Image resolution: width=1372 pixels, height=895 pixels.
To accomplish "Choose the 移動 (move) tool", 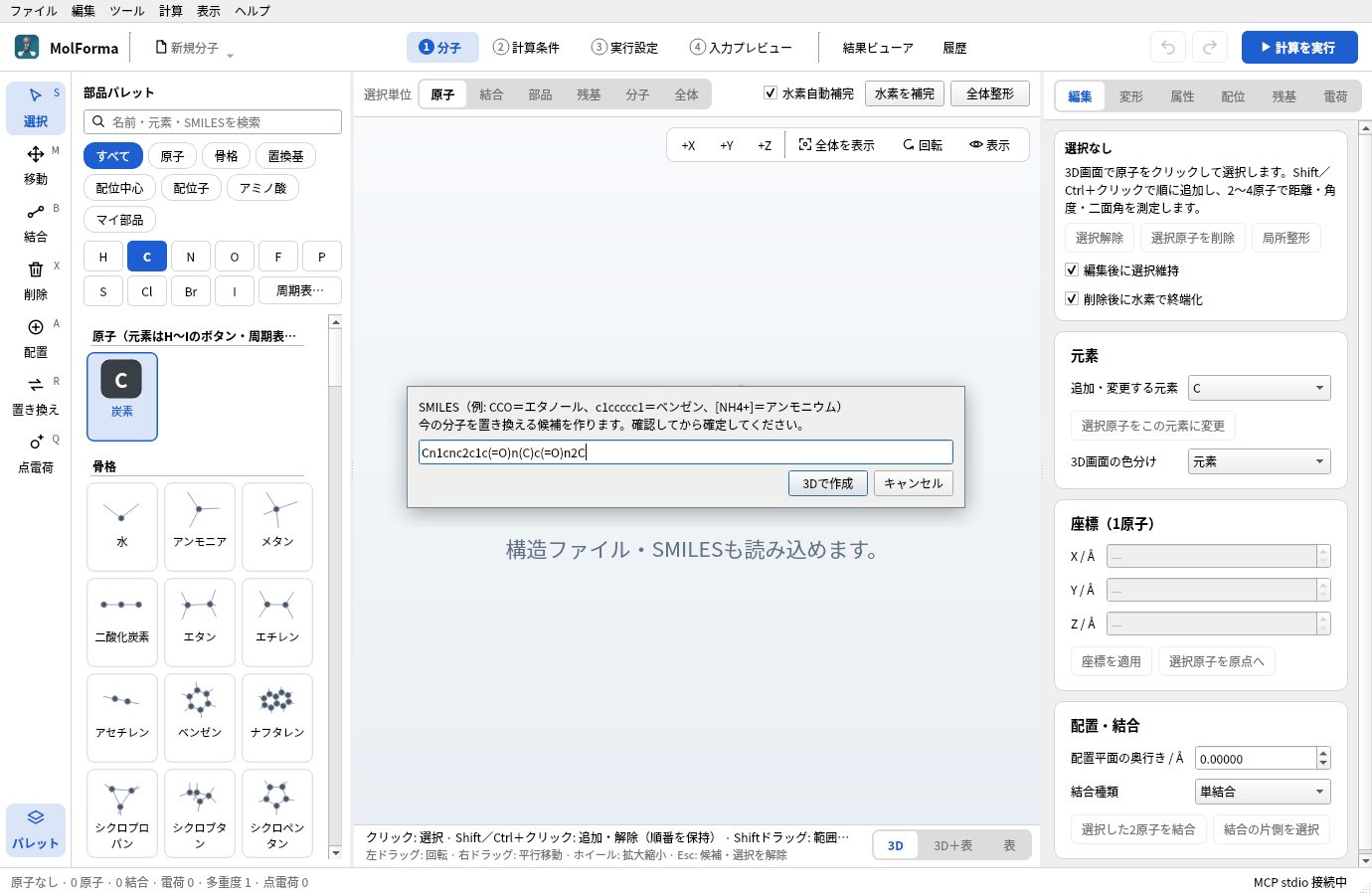I will click(x=36, y=165).
